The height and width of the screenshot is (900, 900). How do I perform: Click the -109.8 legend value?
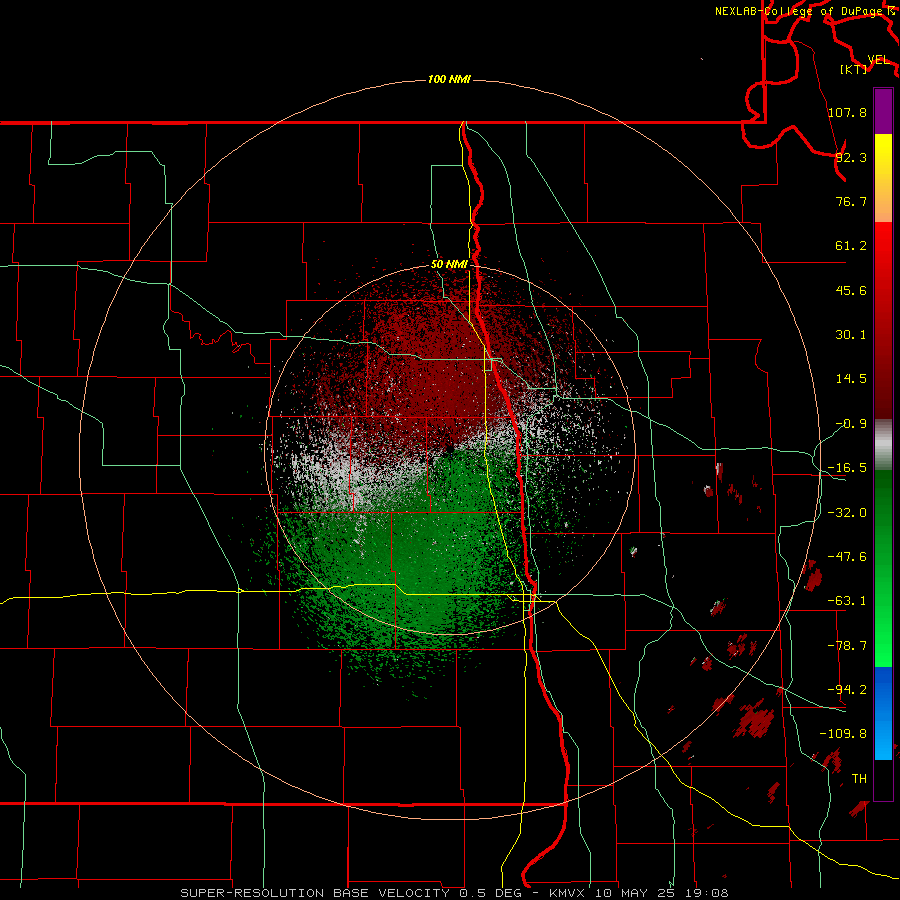[x=843, y=734]
